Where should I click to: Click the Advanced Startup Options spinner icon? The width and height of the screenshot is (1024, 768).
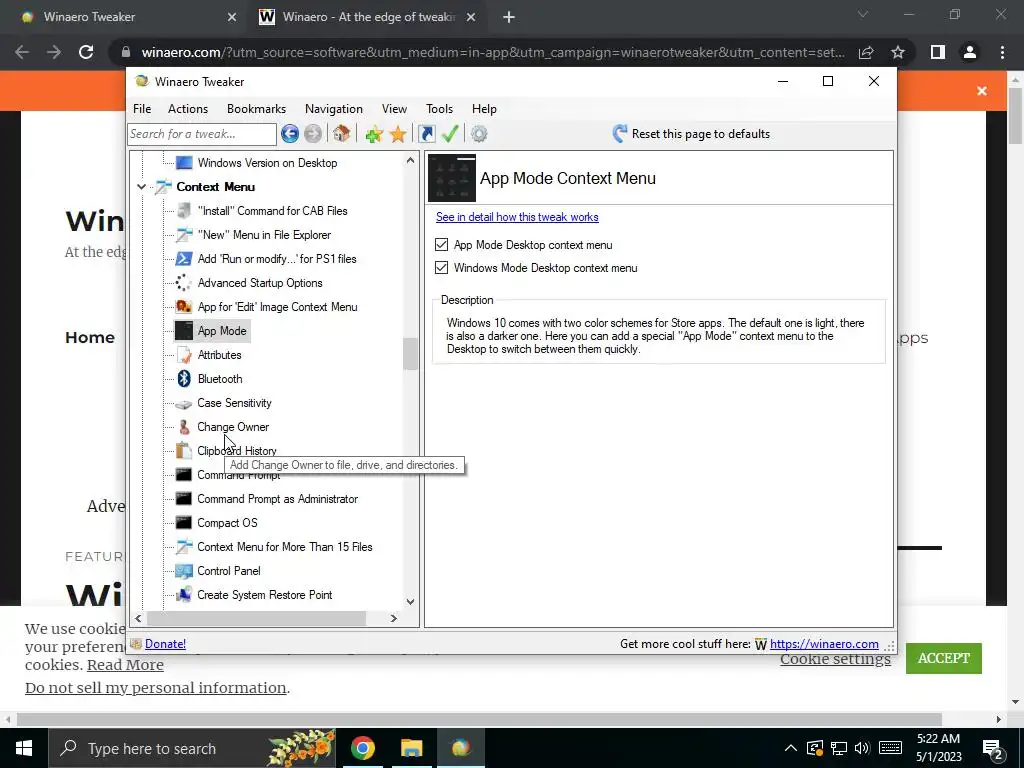(184, 283)
